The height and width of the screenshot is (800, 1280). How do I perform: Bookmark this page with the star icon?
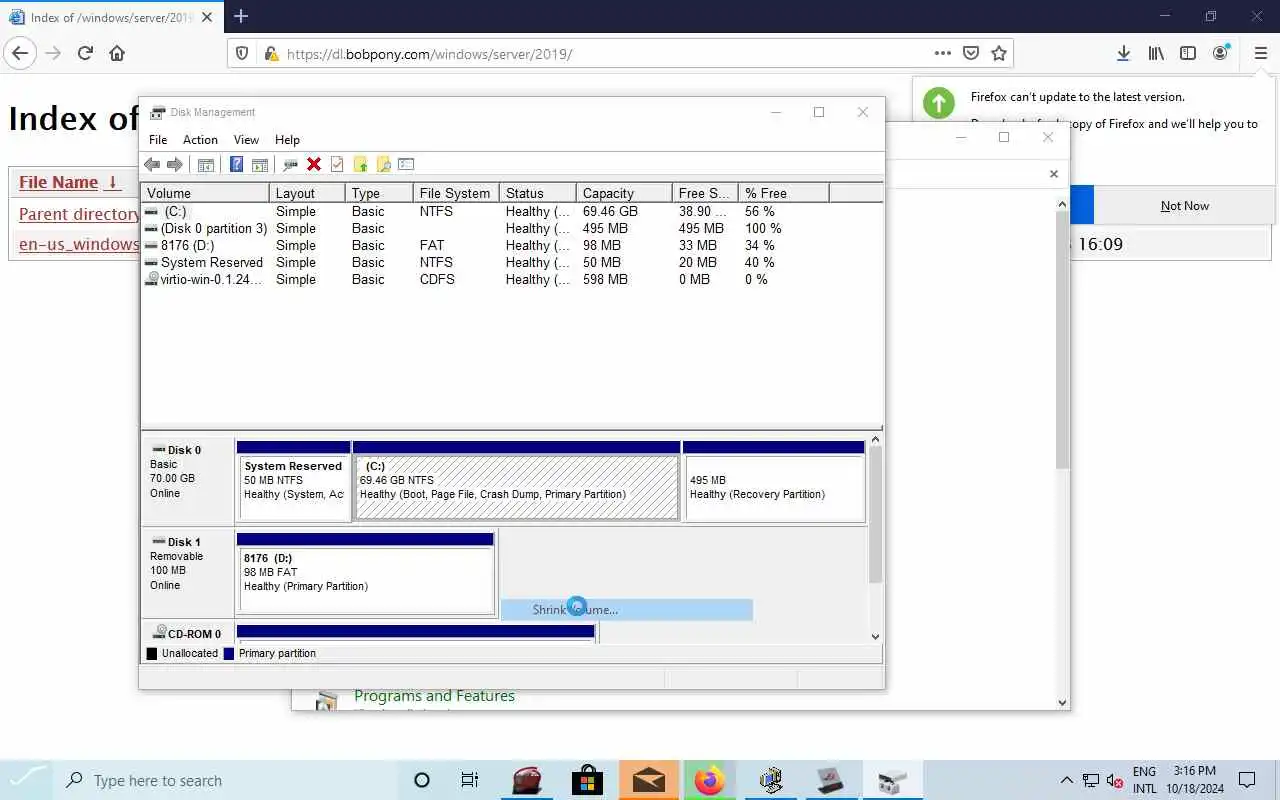click(999, 54)
